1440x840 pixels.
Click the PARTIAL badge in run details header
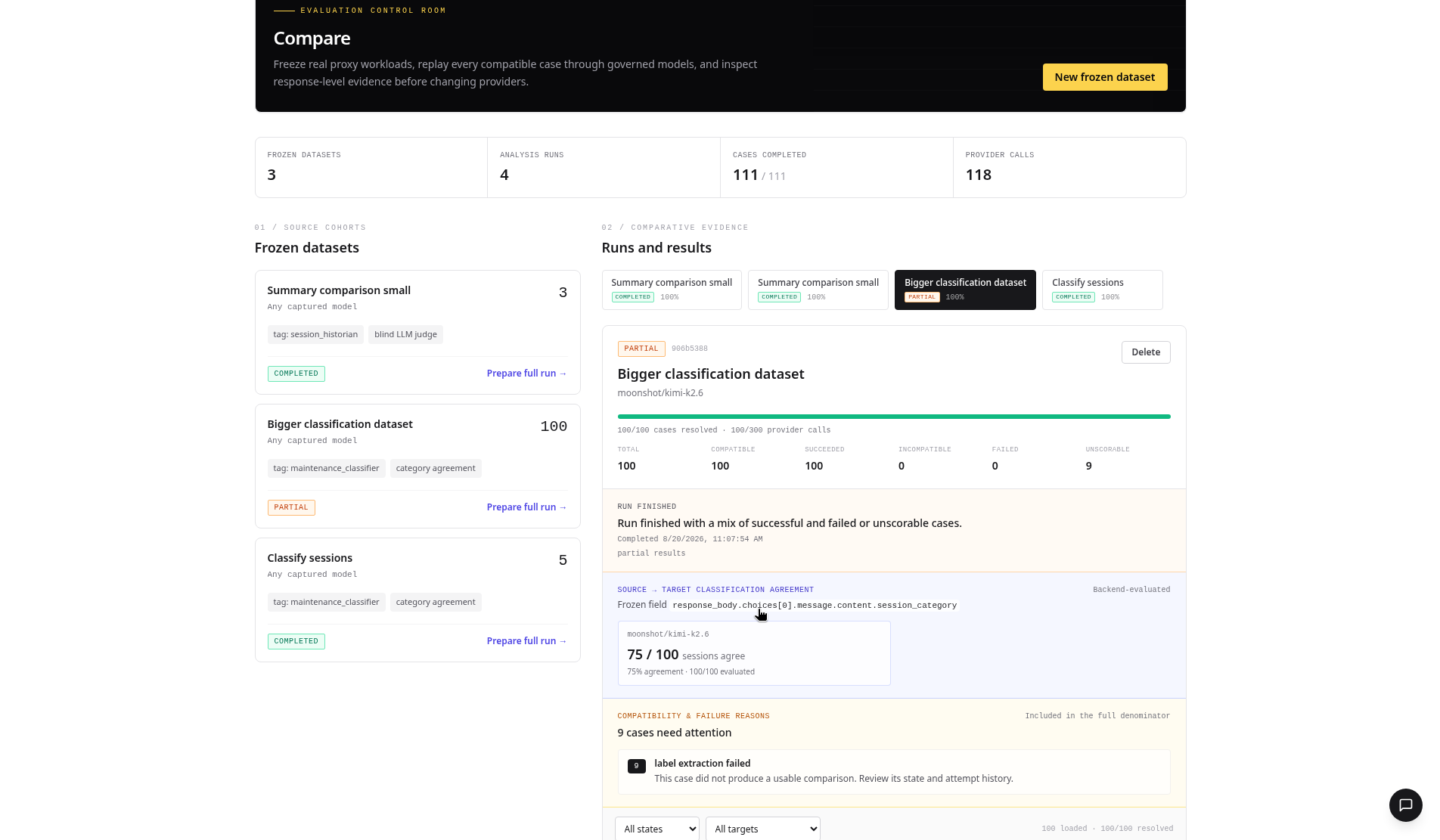coord(641,349)
